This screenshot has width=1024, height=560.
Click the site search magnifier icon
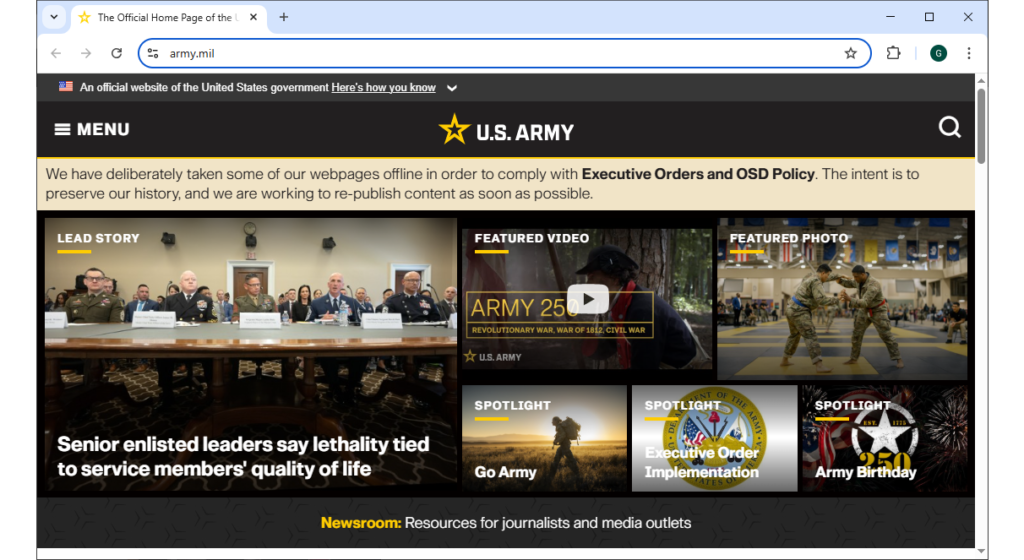coord(950,127)
